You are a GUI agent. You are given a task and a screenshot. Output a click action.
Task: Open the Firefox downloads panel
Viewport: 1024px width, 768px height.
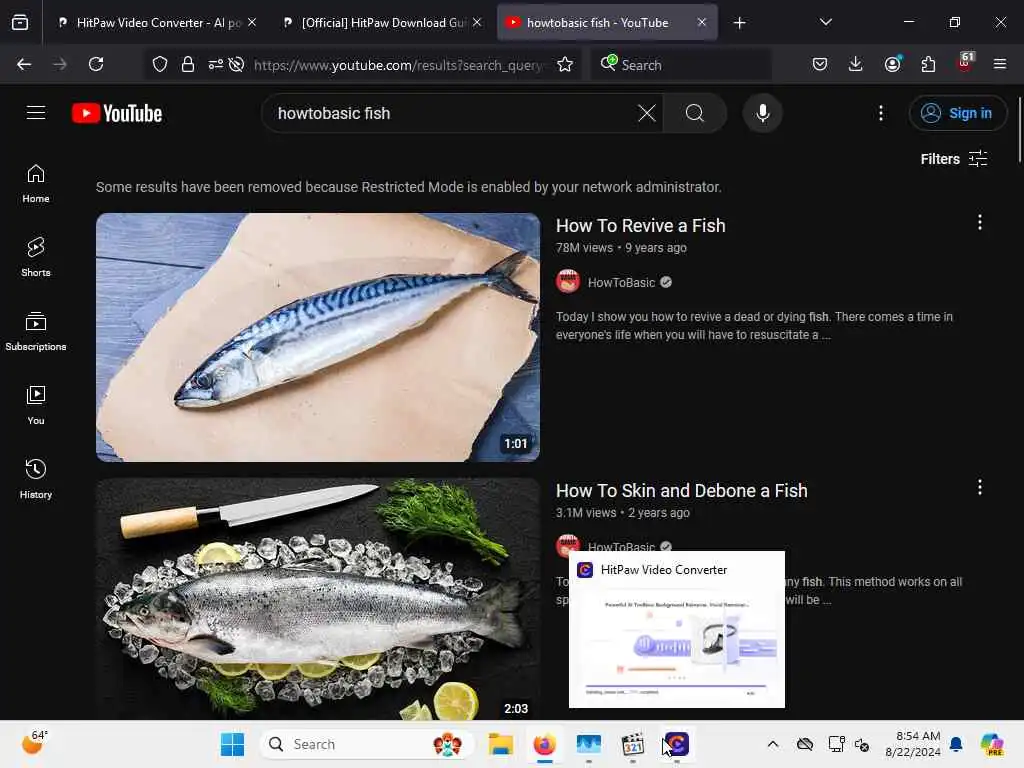point(856,64)
